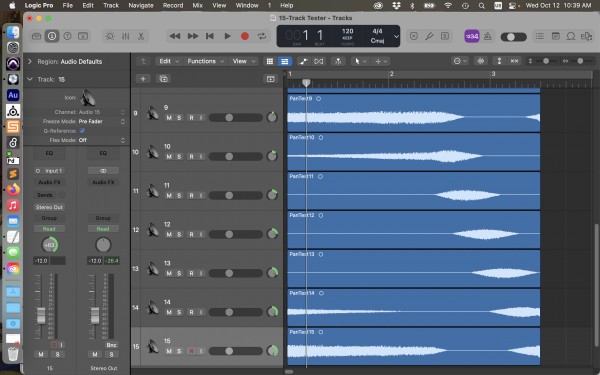Start playback with the Play button
Screen dimensions: 600x375
227,36
